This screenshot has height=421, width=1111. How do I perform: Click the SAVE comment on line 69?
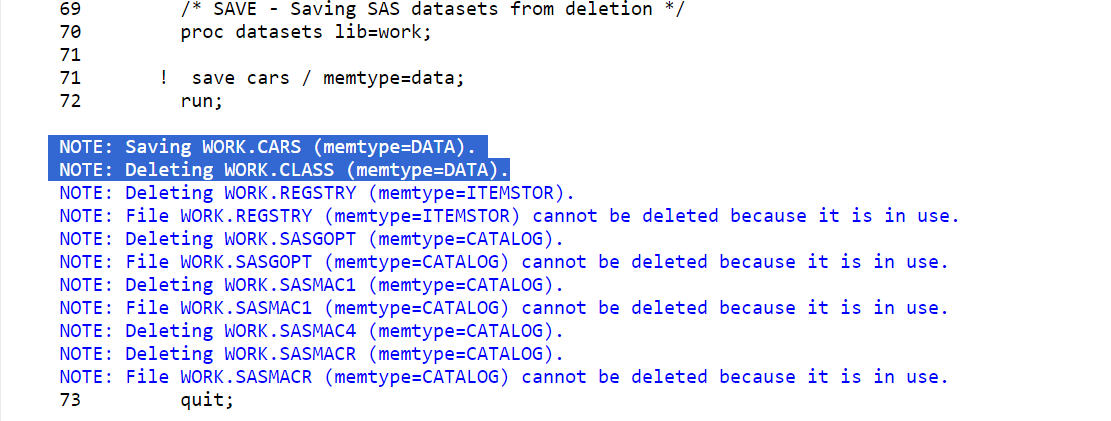tap(432, 10)
